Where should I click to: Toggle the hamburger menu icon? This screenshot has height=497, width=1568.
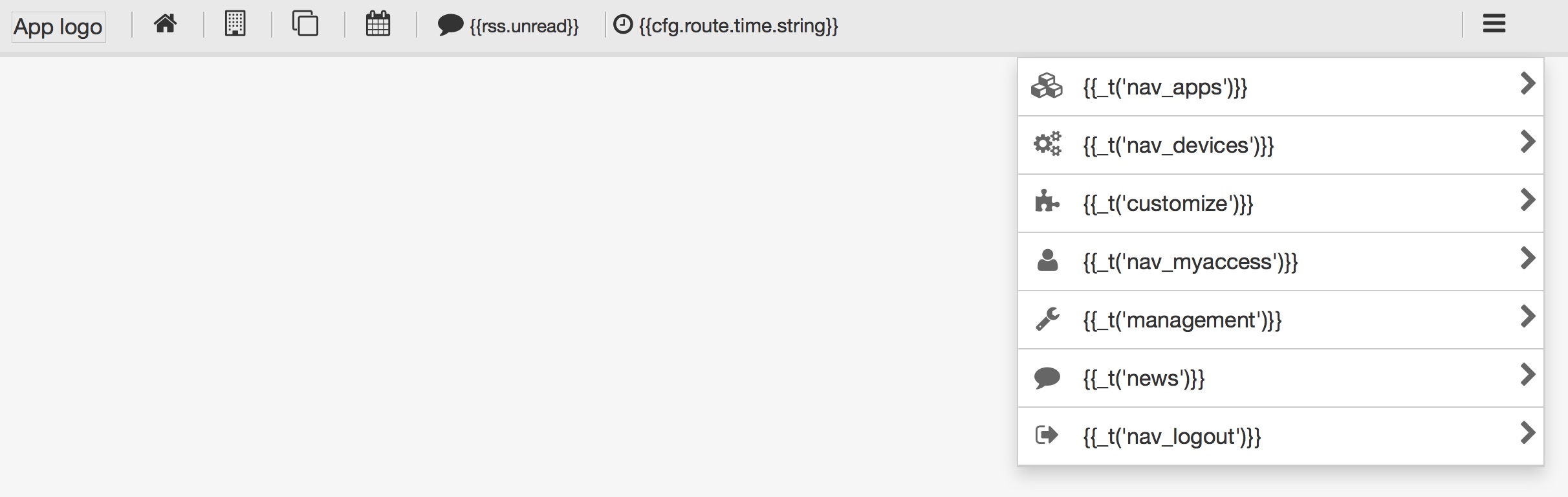(1494, 25)
